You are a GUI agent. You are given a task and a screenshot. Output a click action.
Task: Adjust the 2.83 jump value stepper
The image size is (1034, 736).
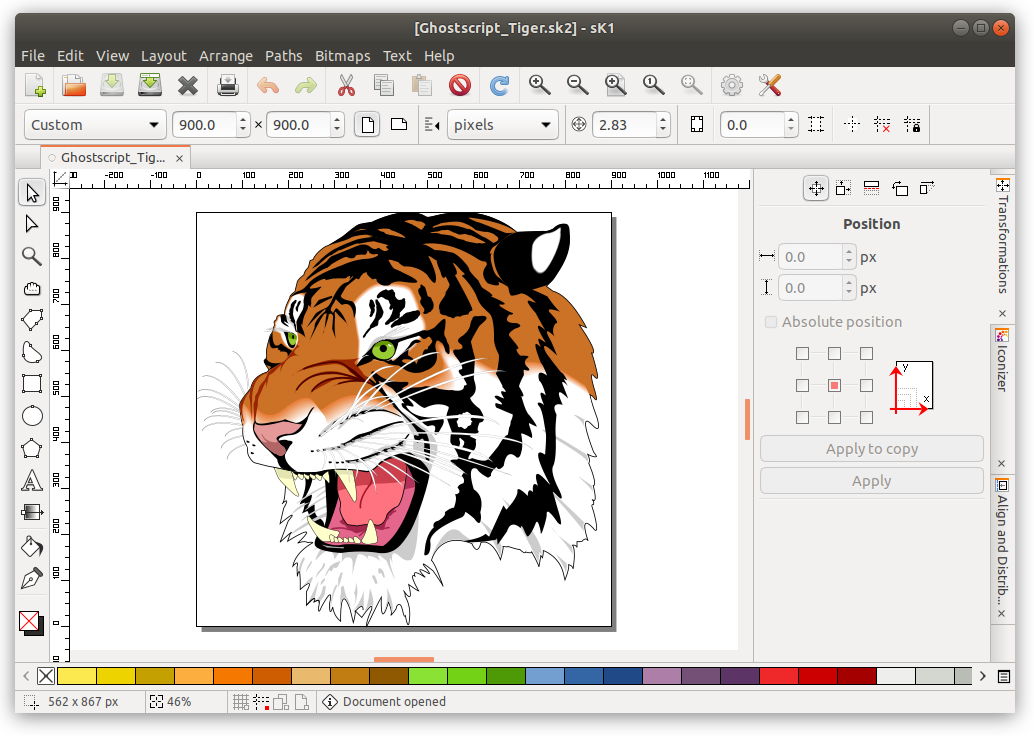point(663,125)
